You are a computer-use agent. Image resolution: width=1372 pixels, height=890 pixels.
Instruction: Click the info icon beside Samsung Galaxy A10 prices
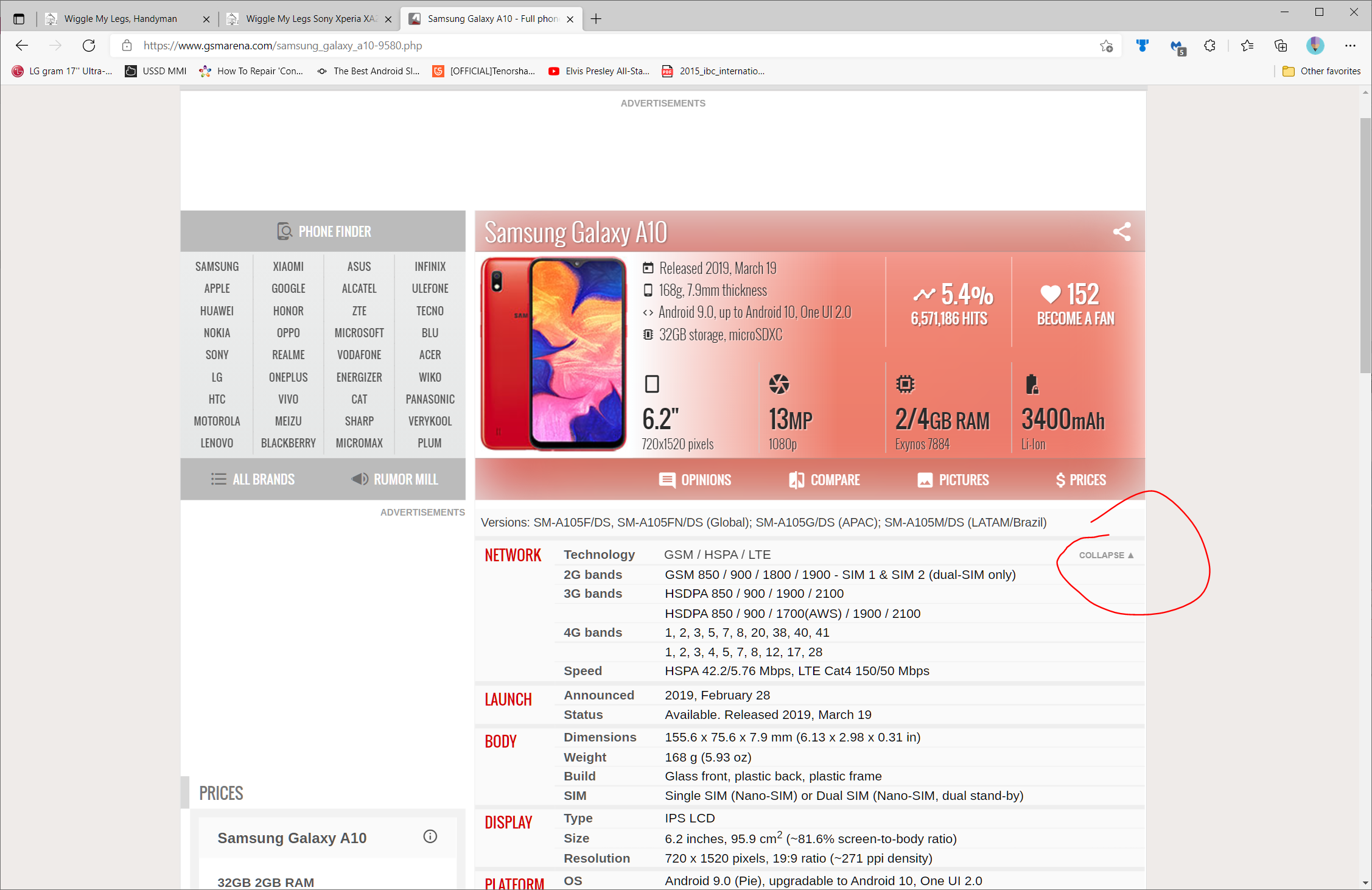[x=430, y=836]
